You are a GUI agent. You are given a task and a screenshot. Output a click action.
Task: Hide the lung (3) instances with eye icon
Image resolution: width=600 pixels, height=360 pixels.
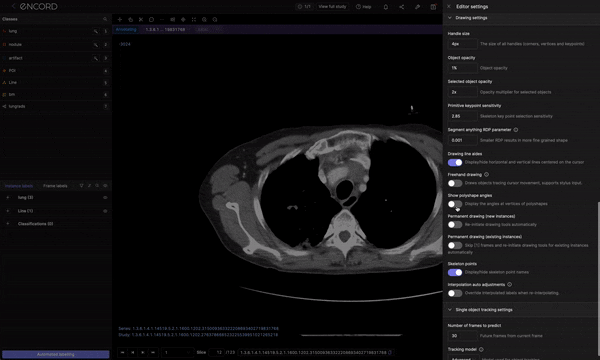(x=105, y=197)
